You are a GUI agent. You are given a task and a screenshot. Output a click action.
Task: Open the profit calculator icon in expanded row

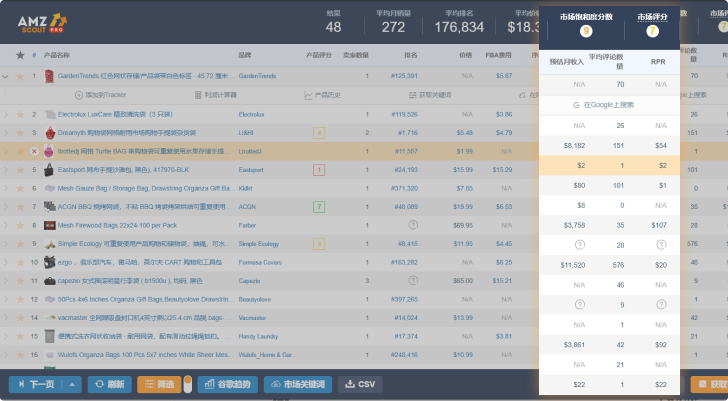tap(198, 95)
